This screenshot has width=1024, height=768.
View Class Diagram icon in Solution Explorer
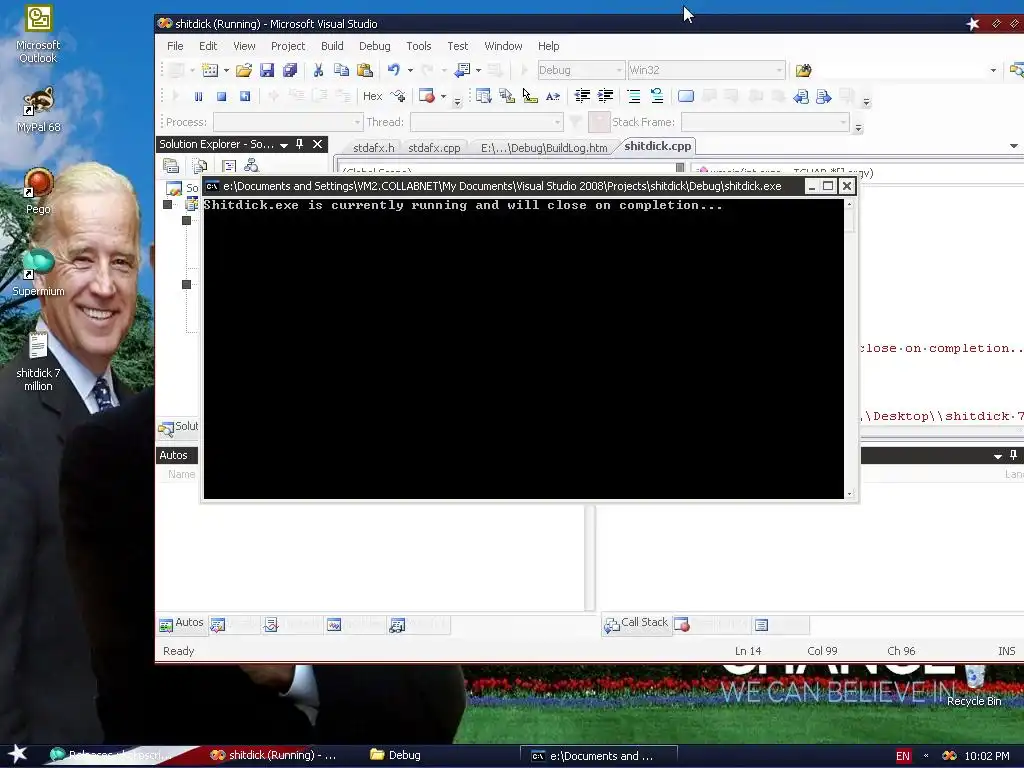coord(251,166)
